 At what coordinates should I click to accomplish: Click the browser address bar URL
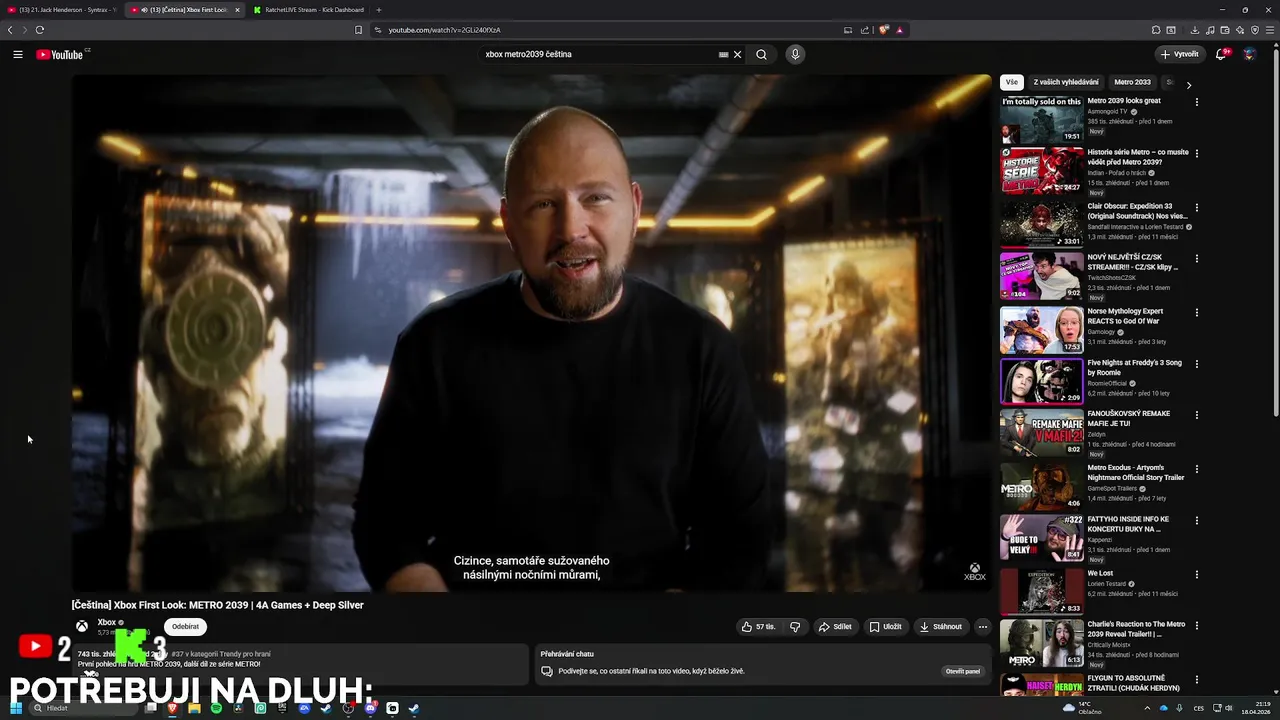tap(444, 30)
